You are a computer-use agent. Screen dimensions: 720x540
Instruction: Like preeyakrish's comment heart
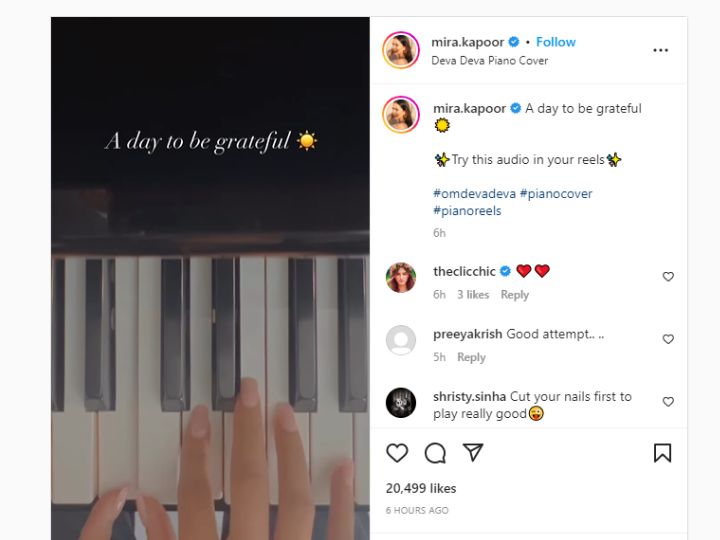point(668,339)
